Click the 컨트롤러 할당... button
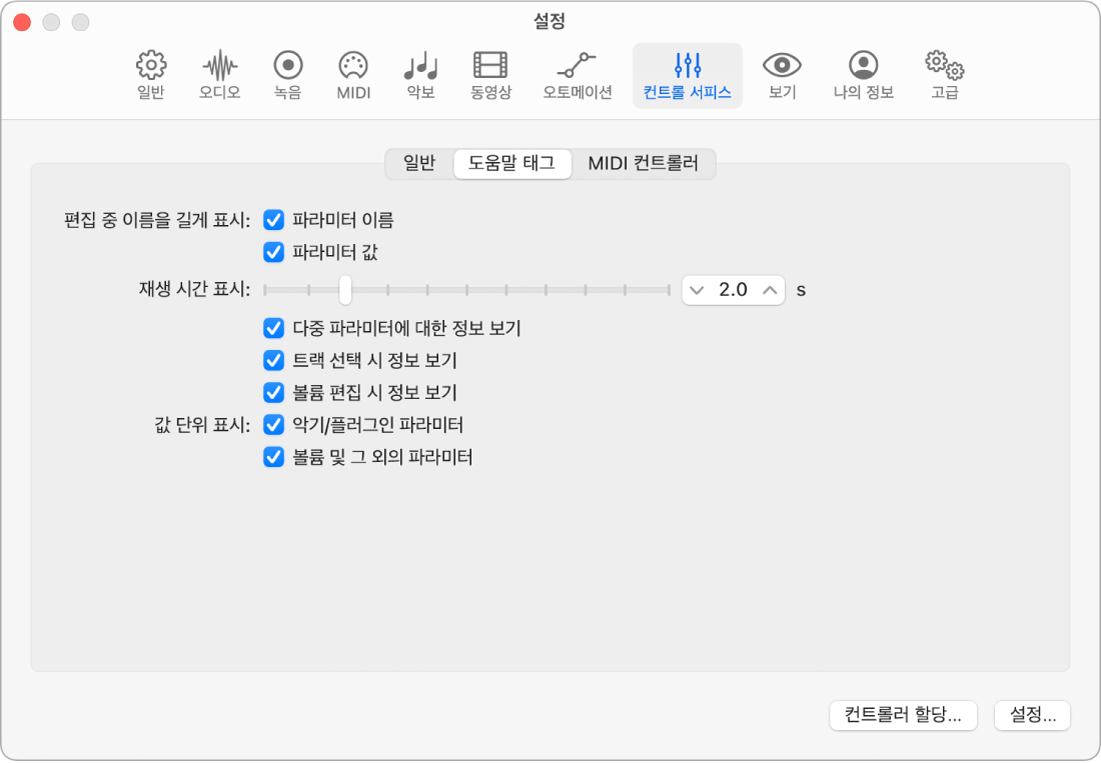The image size is (1101, 763). 903,715
